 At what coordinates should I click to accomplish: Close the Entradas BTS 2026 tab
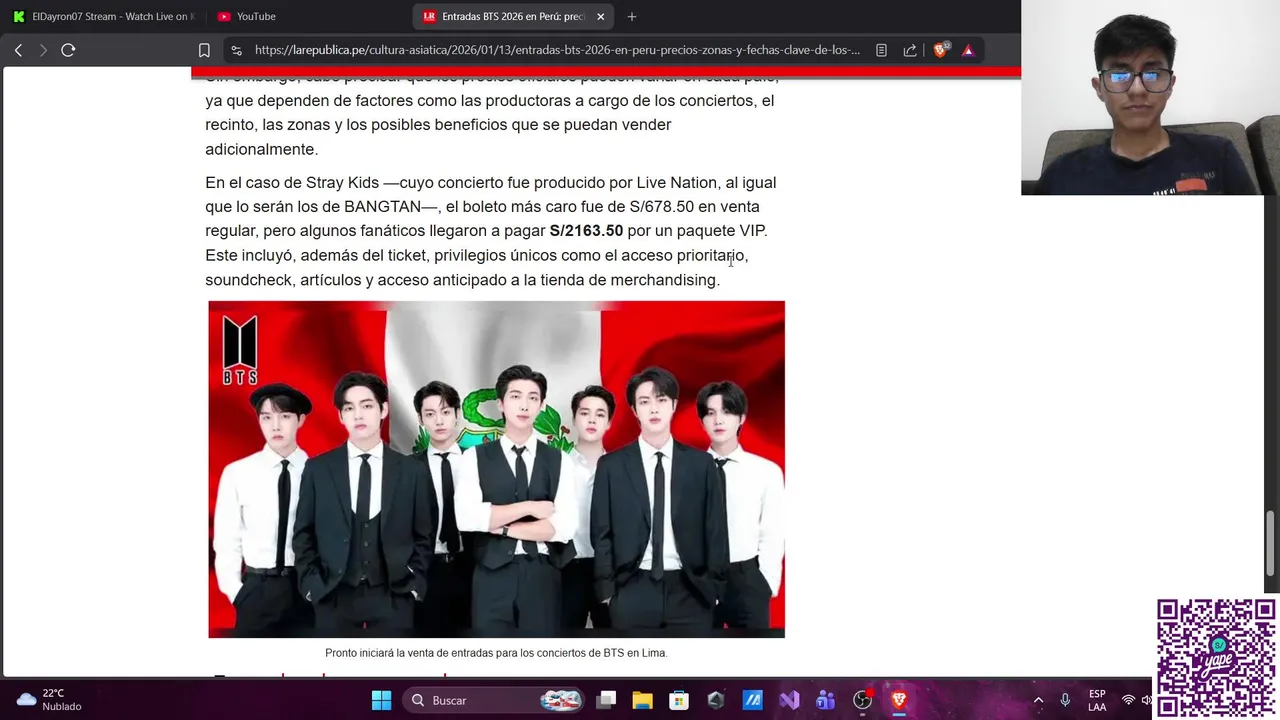600,17
